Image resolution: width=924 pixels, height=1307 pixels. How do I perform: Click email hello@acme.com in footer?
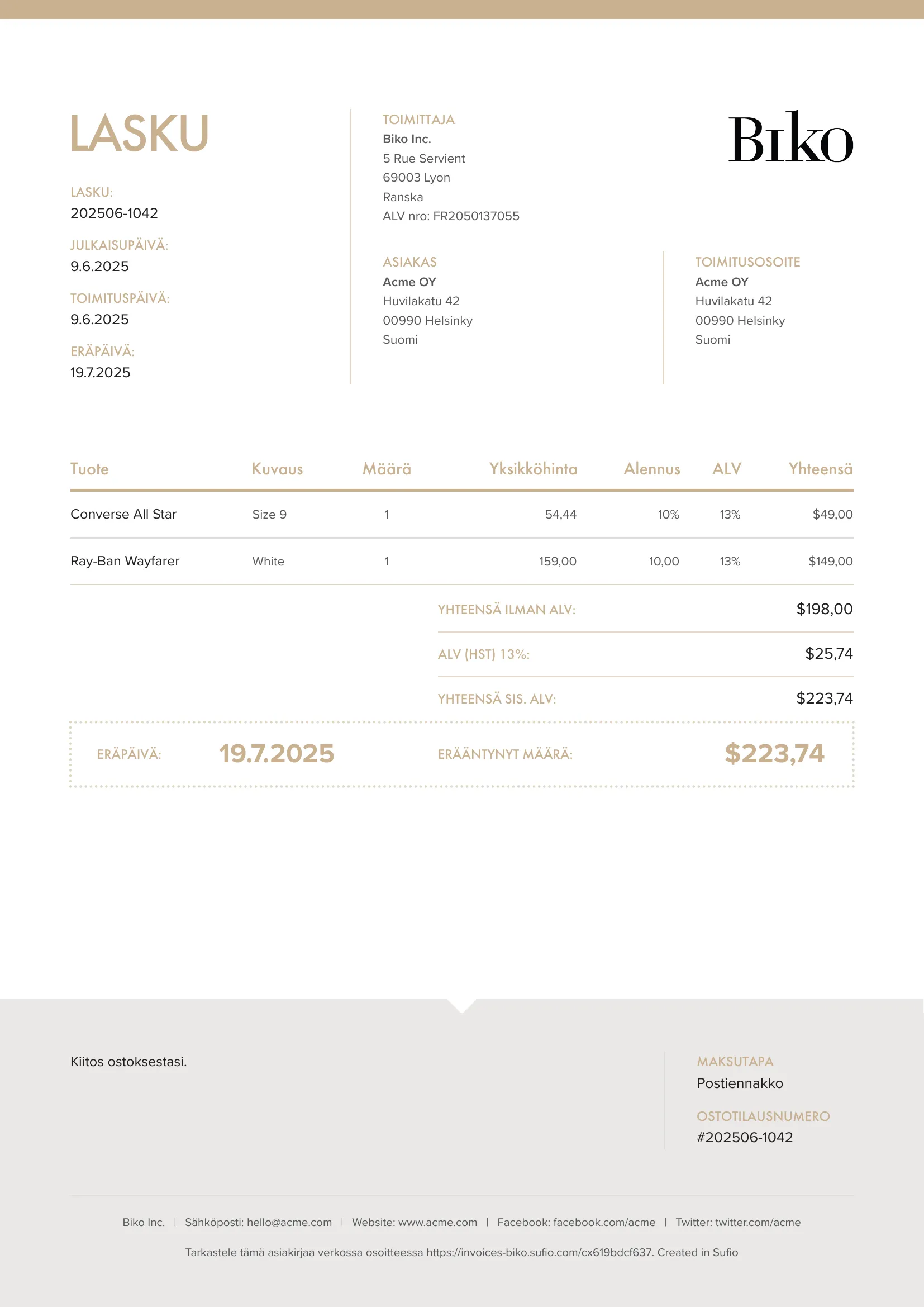tap(289, 1222)
